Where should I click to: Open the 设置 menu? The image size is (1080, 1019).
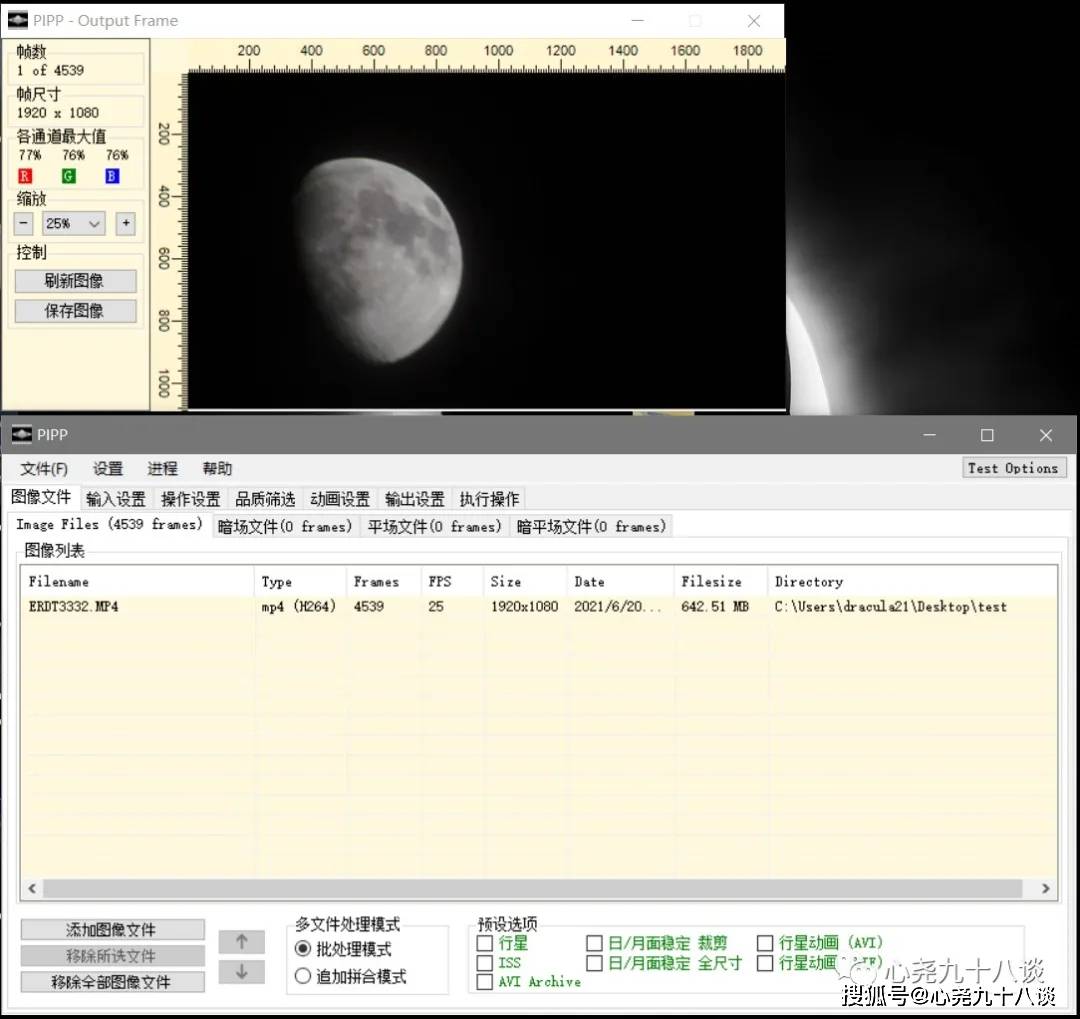(x=108, y=469)
